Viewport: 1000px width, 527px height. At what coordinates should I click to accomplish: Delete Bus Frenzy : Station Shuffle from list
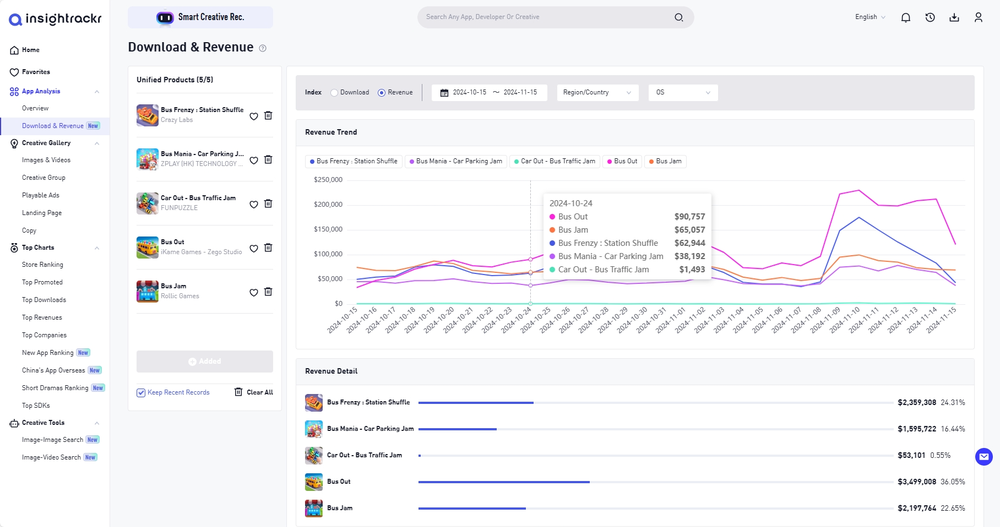click(268, 115)
